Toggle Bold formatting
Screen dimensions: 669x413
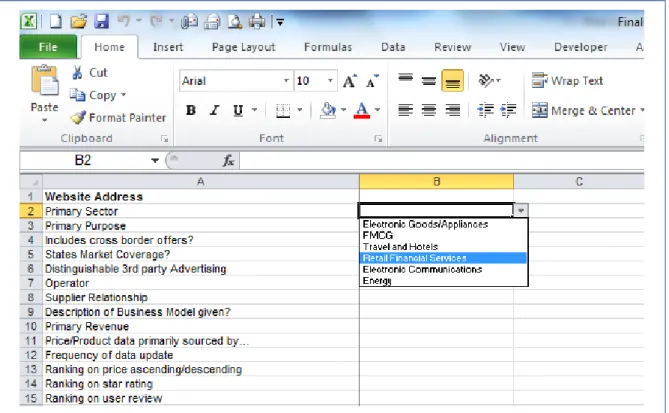pos(191,111)
